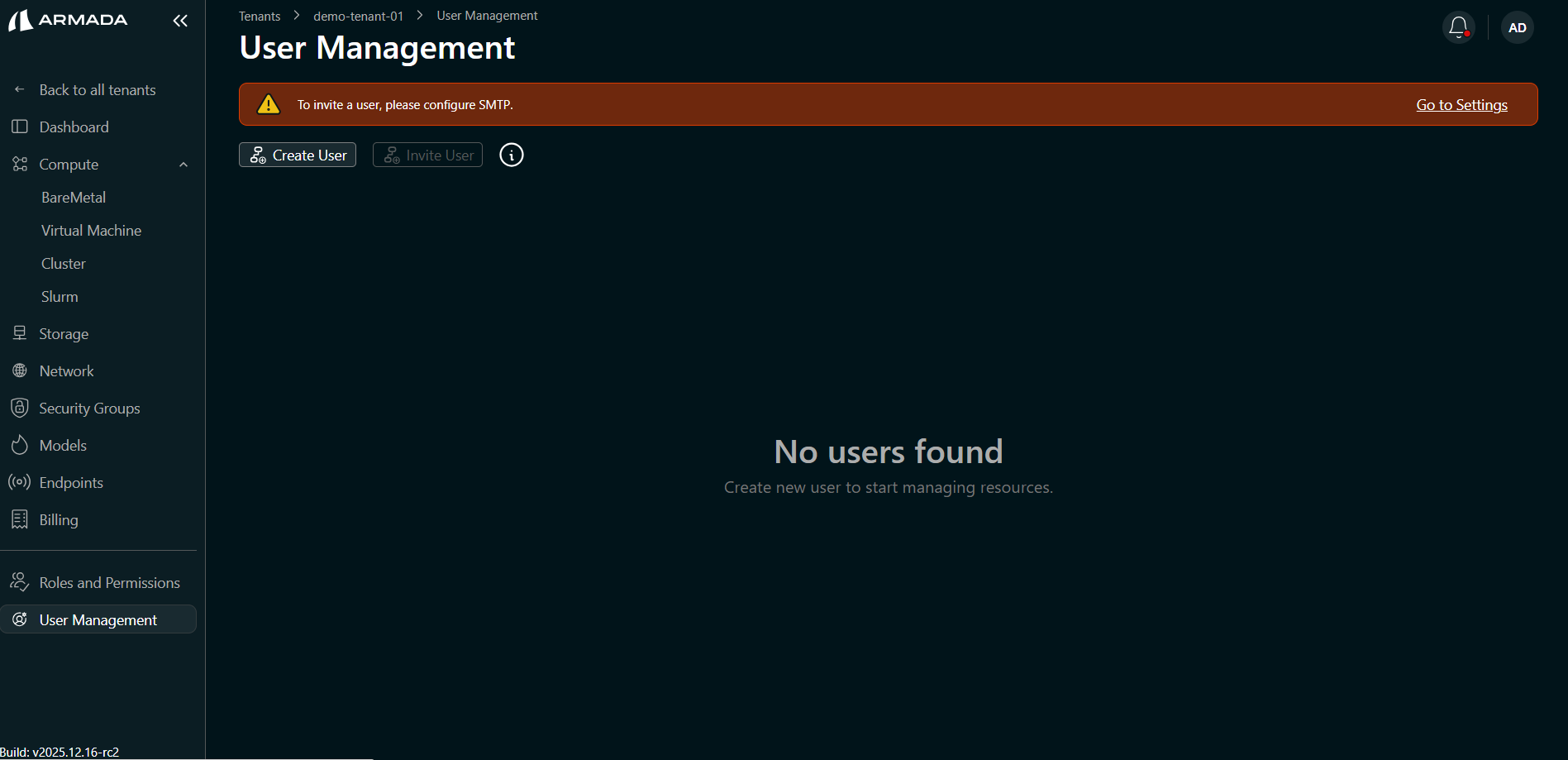Open the Billing section
This screenshot has width=1568, height=760.
[x=57, y=519]
